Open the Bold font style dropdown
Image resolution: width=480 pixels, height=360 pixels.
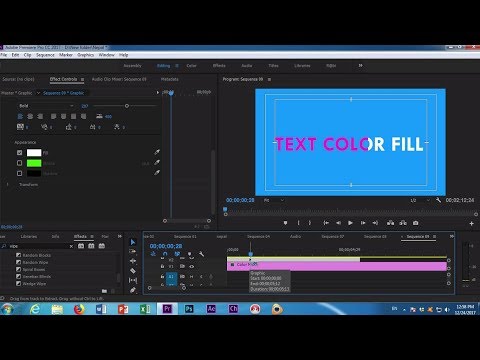46,106
